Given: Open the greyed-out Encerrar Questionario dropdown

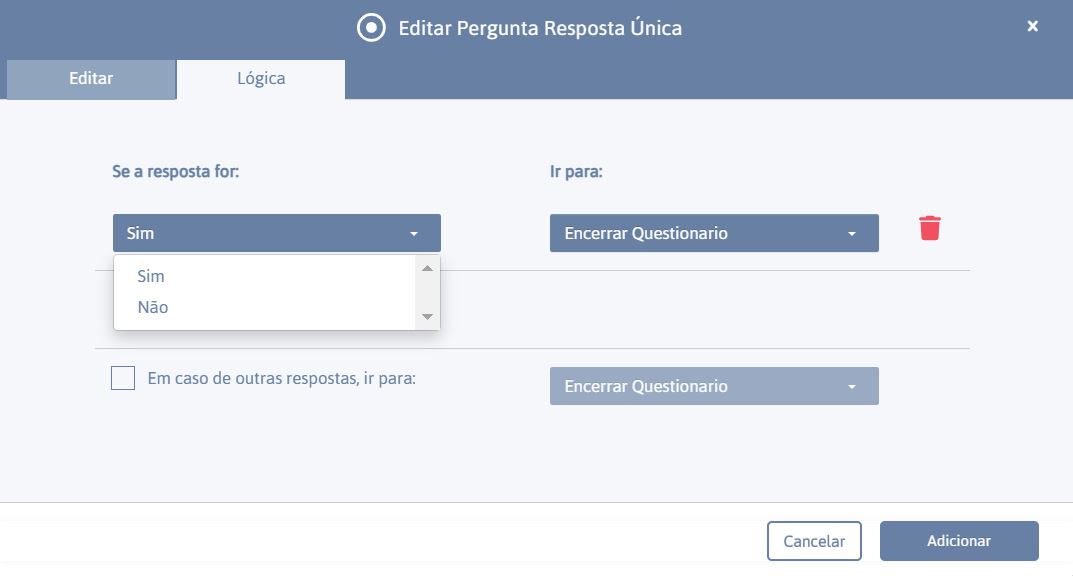Looking at the screenshot, I should [x=714, y=387].
